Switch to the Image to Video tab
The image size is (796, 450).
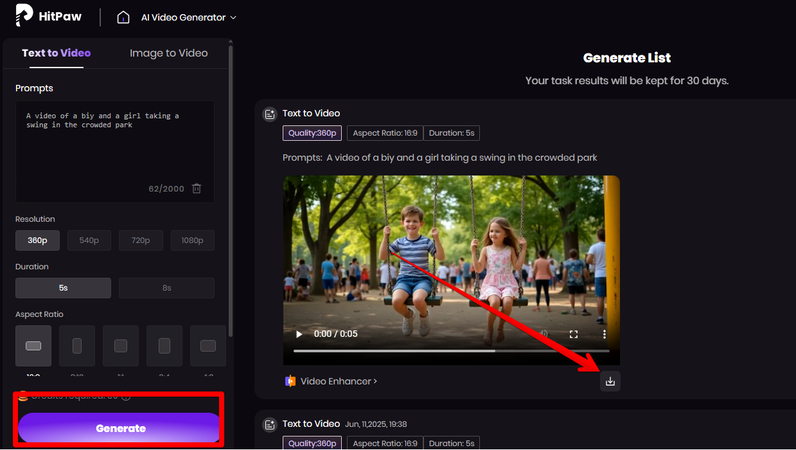(x=169, y=53)
